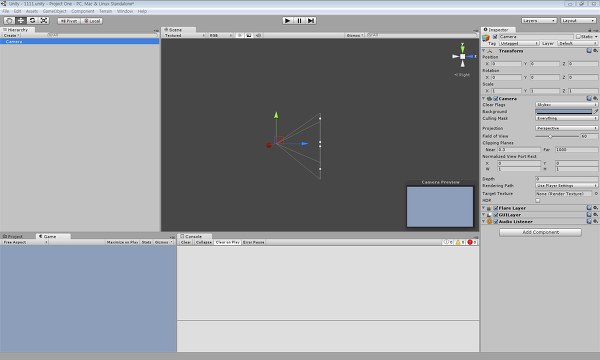Click the Step frame button
600x360 pixels.
pyautogui.click(x=311, y=21)
